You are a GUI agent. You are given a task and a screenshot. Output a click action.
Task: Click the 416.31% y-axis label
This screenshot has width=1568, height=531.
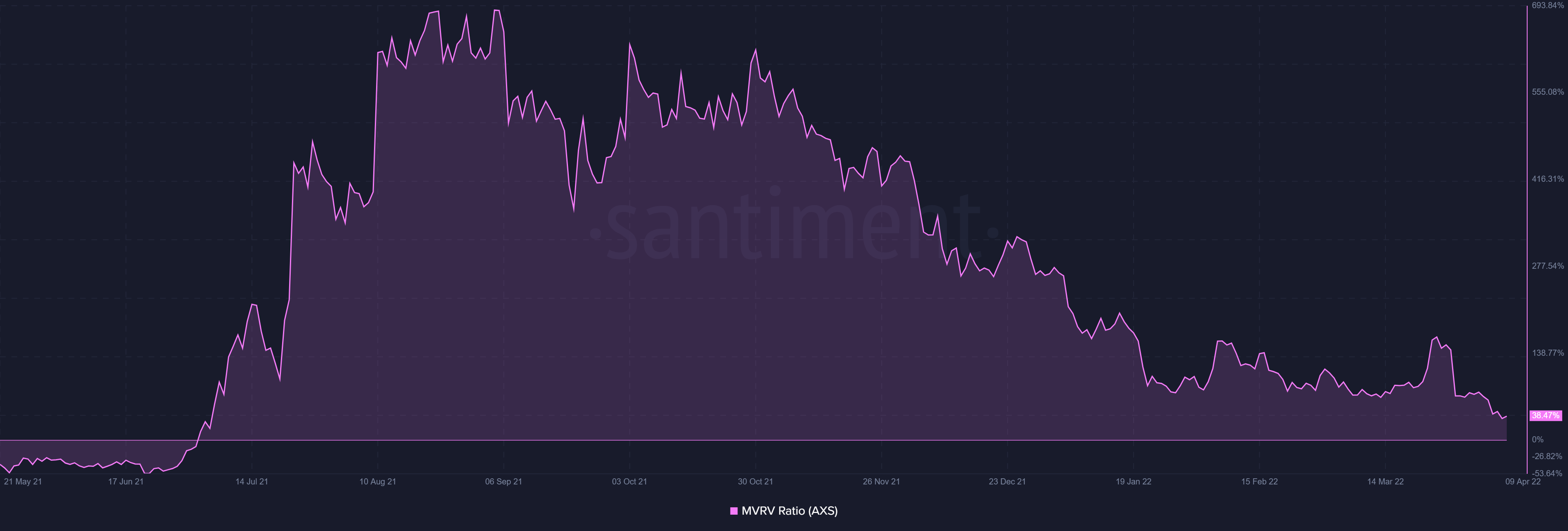tap(1547, 179)
